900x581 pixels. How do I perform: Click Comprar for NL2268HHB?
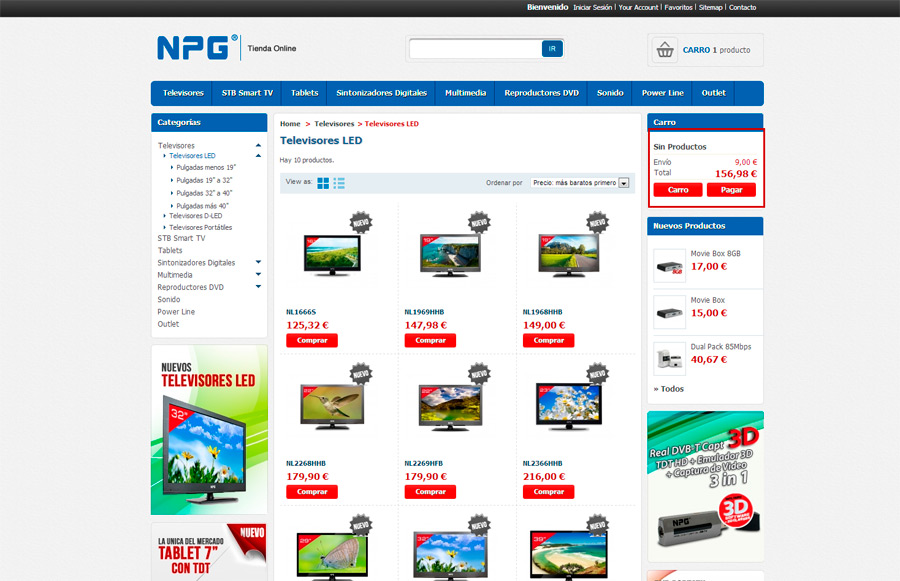(312, 492)
